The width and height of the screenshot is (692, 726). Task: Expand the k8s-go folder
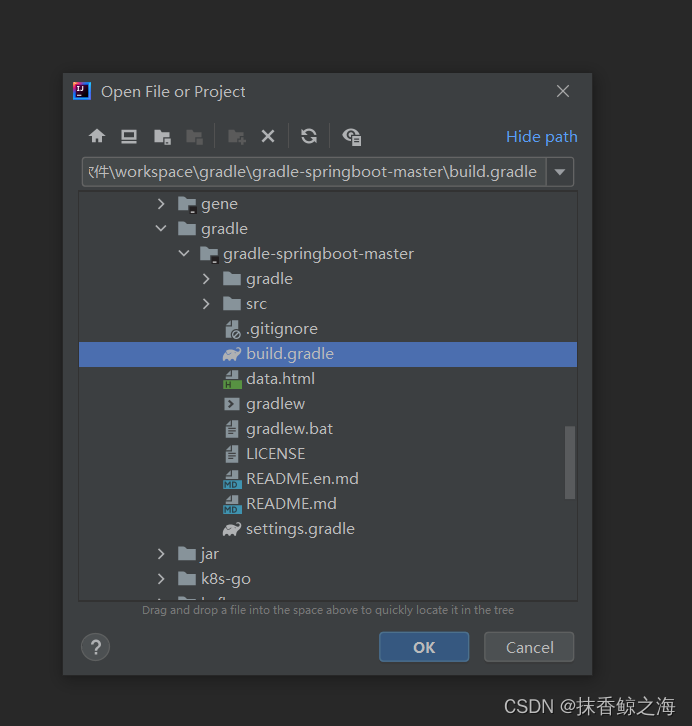tap(161, 579)
